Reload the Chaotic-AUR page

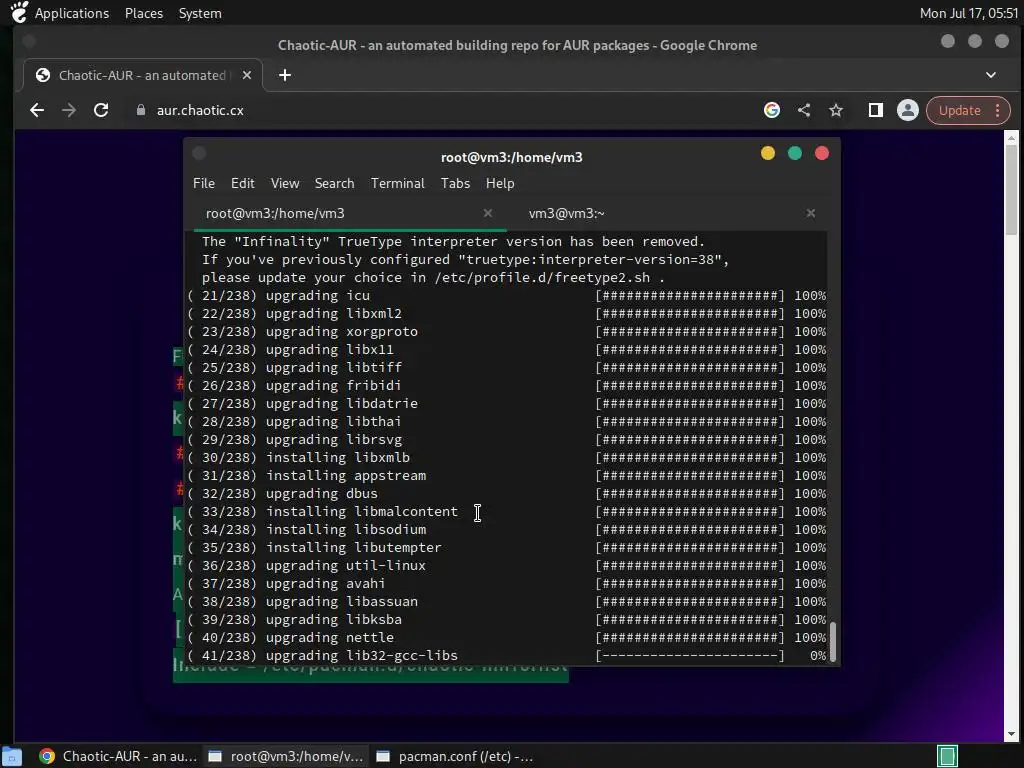pyautogui.click(x=101, y=110)
